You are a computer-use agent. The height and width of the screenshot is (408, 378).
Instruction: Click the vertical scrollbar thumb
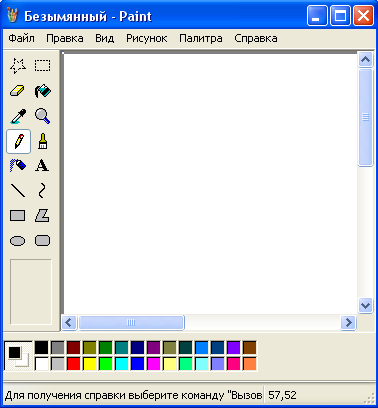365,117
